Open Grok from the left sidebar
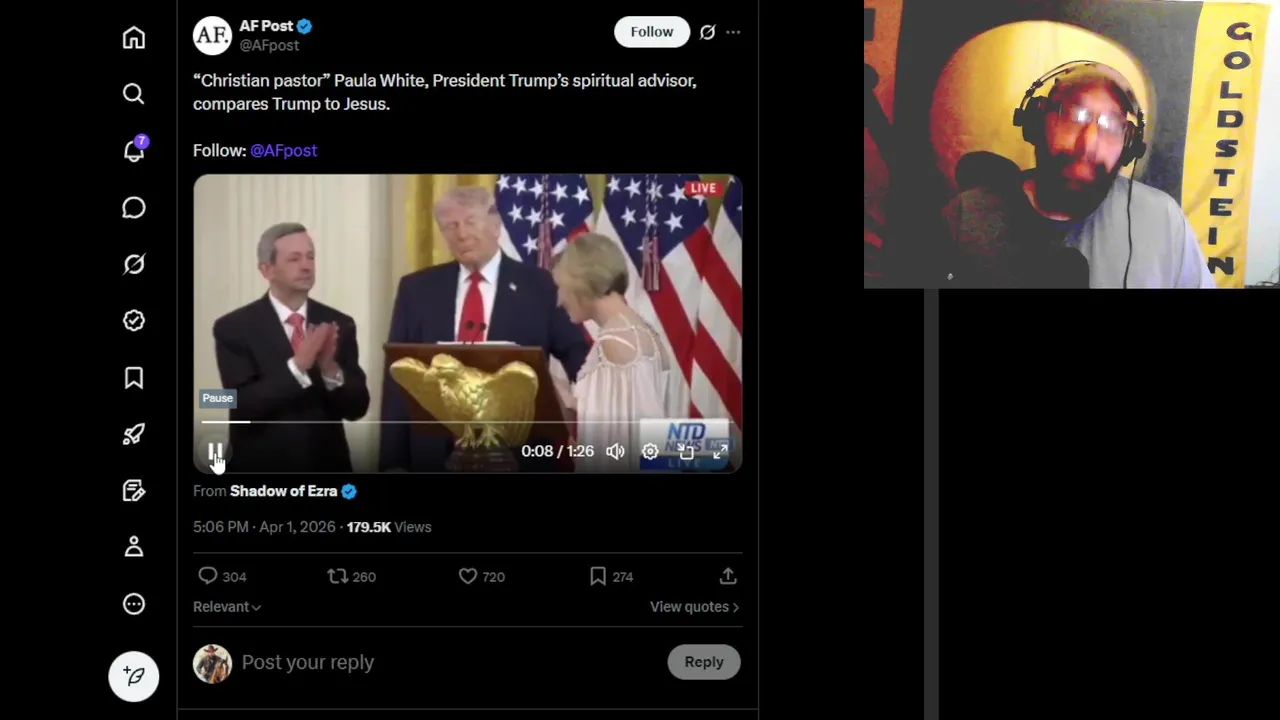1280x720 pixels. (x=134, y=264)
